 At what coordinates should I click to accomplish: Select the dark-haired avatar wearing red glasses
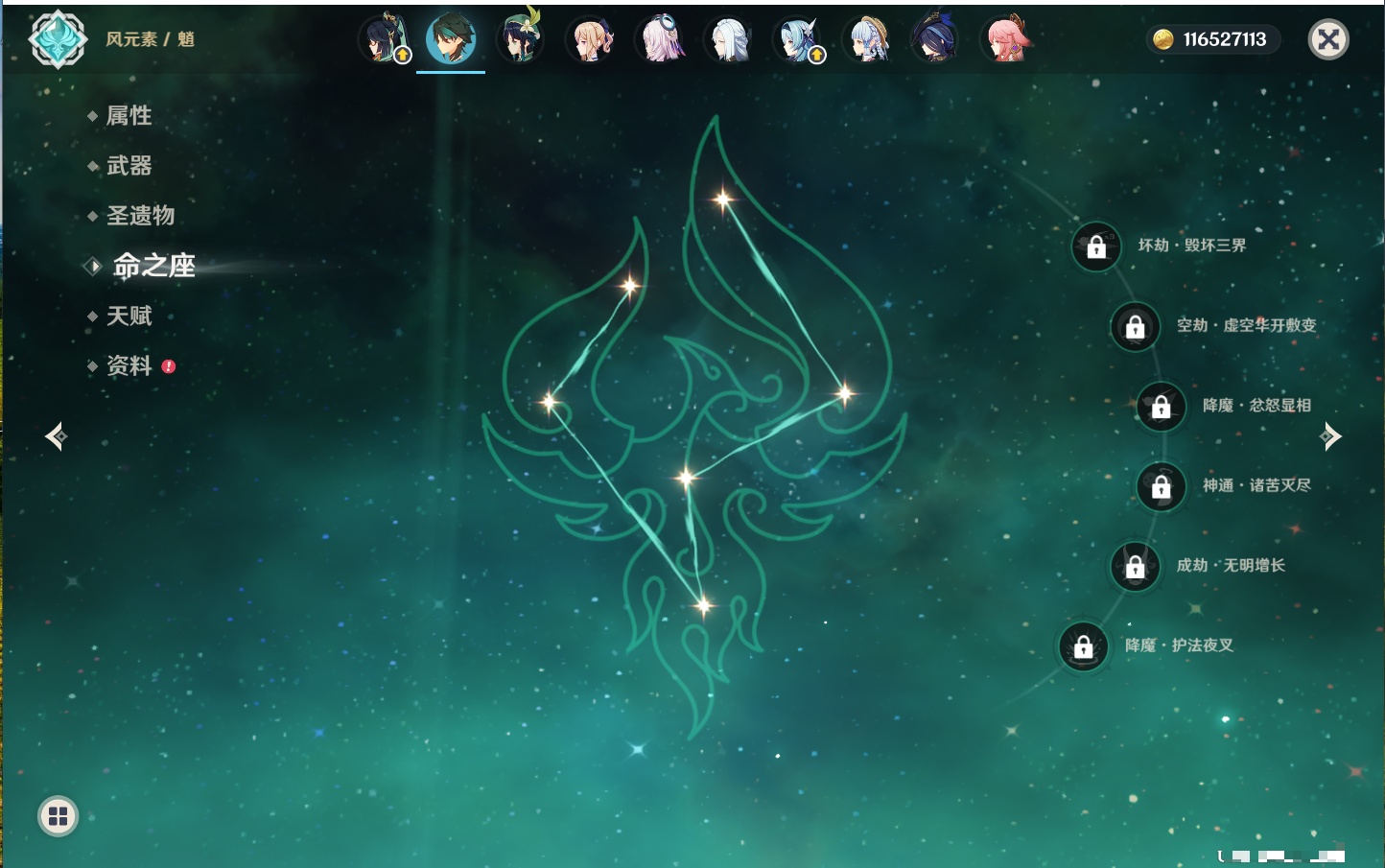coord(383,39)
